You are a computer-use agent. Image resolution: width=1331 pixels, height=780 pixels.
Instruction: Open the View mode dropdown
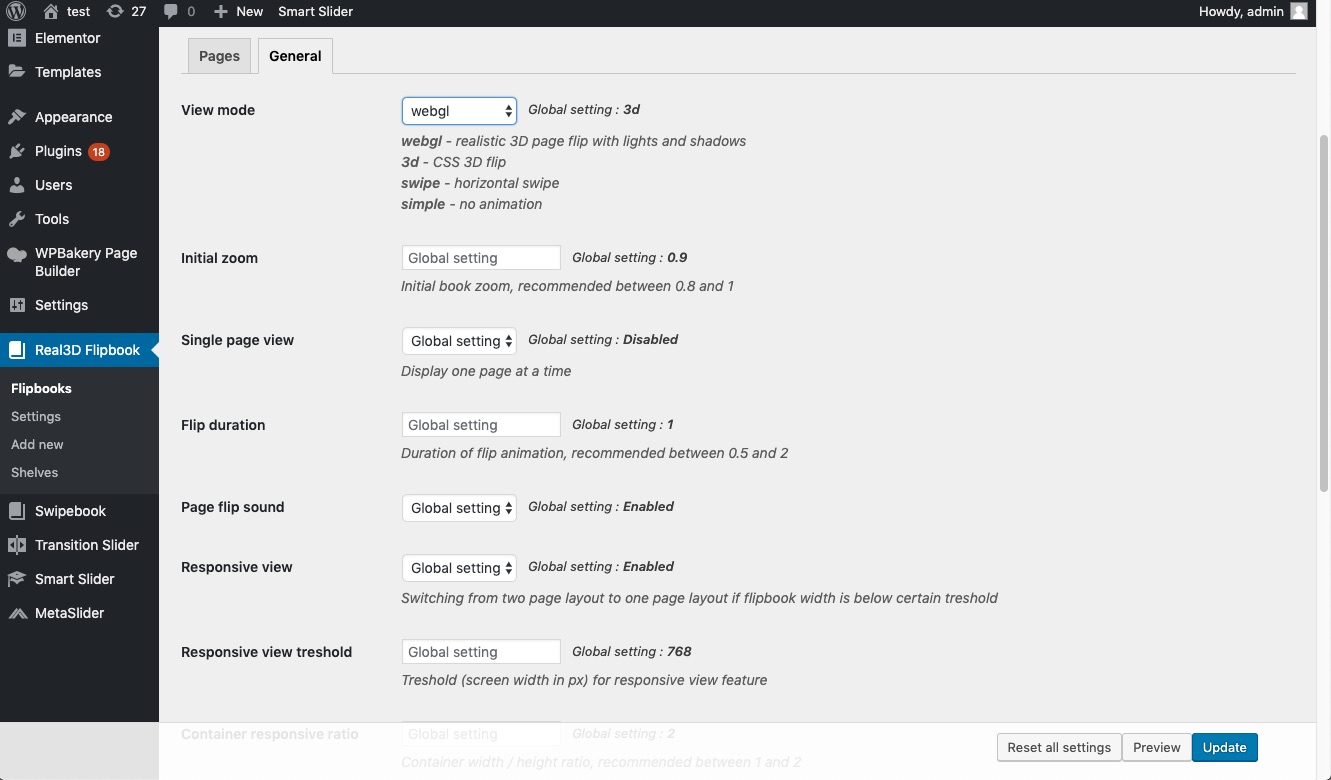[x=459, y=110]
